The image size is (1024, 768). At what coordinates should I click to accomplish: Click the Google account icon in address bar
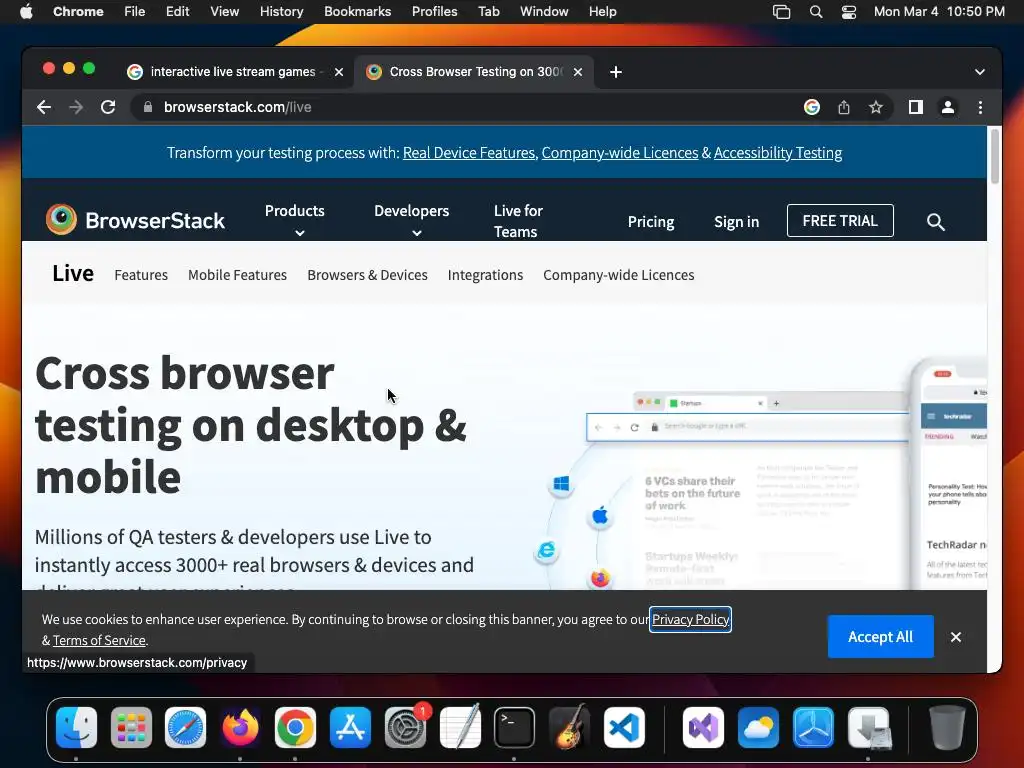click(x=812, y=107)
